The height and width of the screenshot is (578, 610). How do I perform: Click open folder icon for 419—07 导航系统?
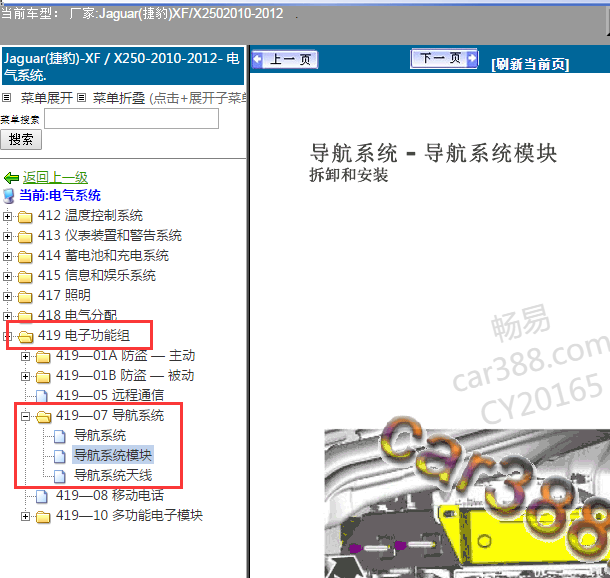pyautogui.click(x=44, y=417)
